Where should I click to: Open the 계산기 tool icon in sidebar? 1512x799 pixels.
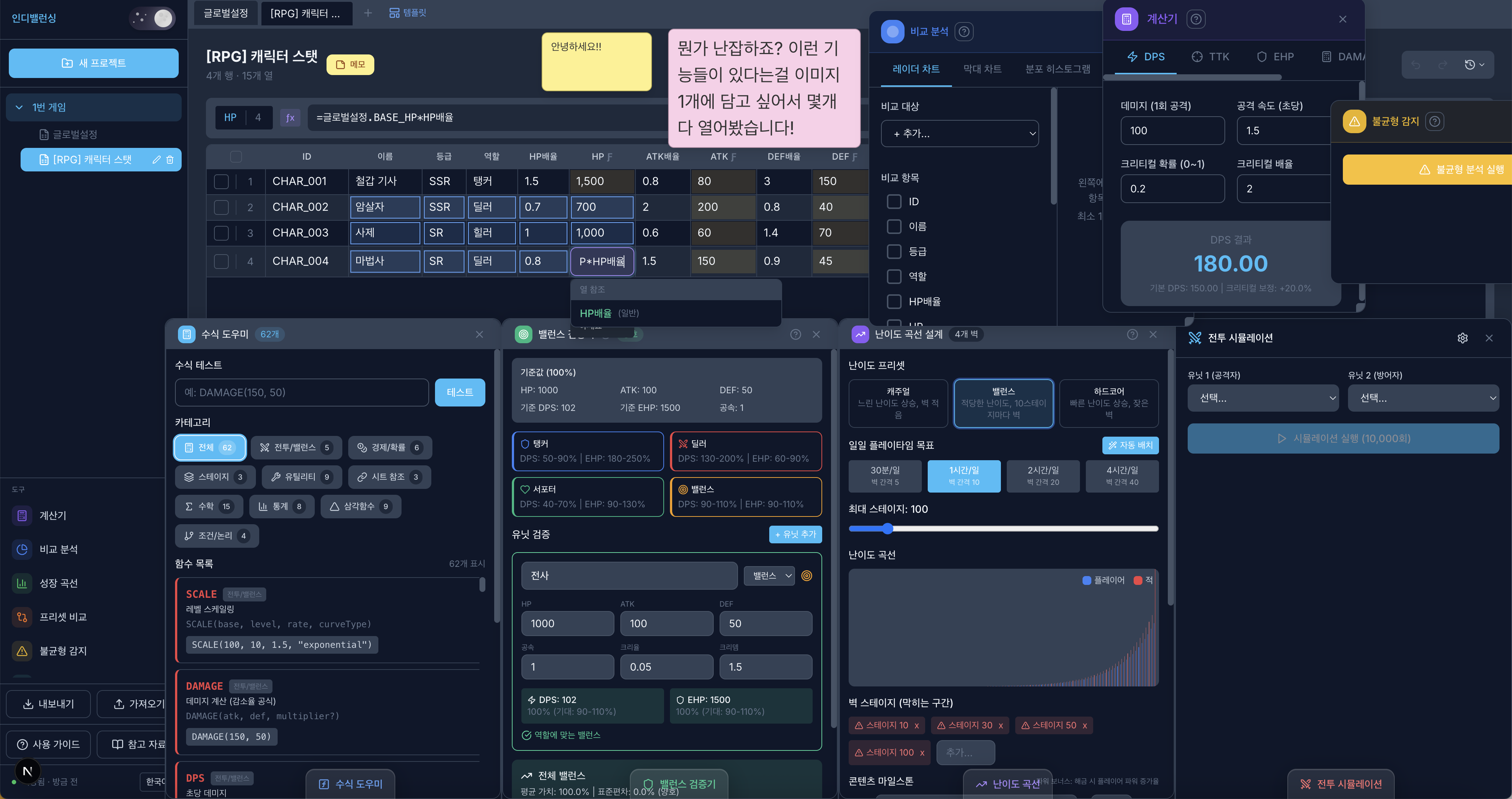22,515
